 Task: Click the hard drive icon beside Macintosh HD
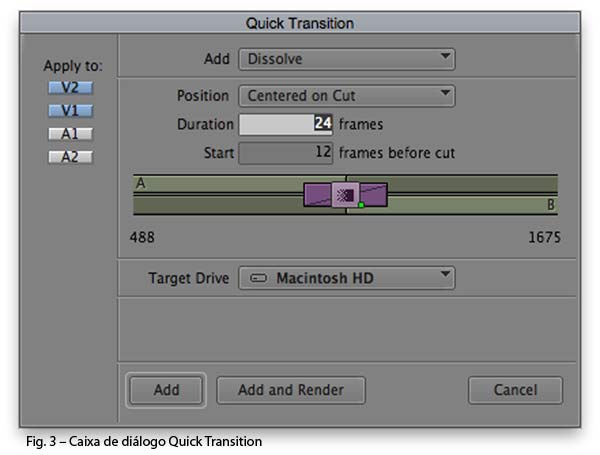pyautogui.click(x=259, y=278)
